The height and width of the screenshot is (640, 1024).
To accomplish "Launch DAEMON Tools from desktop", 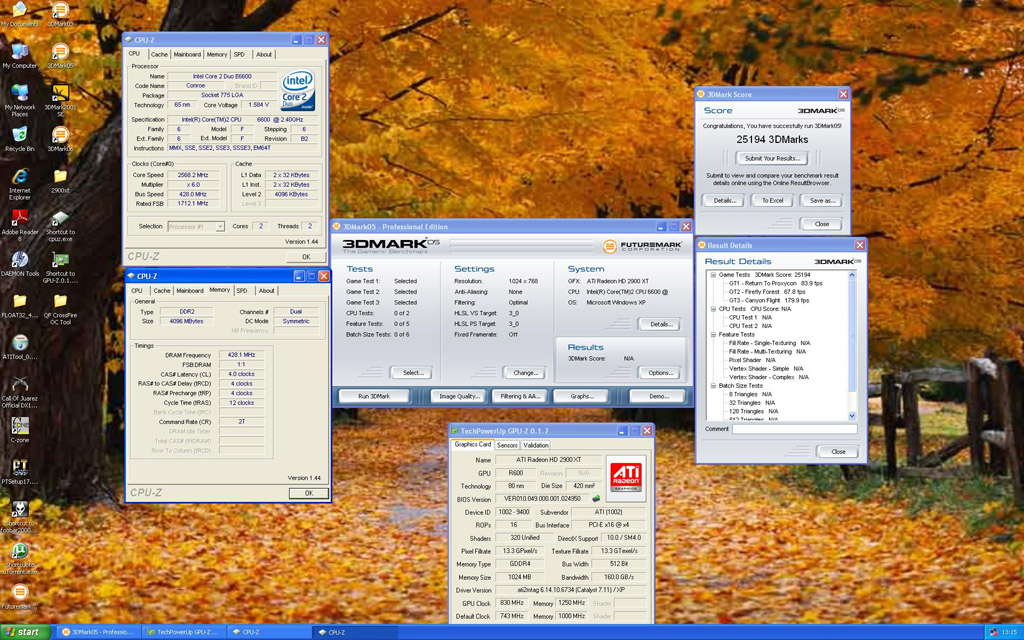I will [x=20, y=264].
